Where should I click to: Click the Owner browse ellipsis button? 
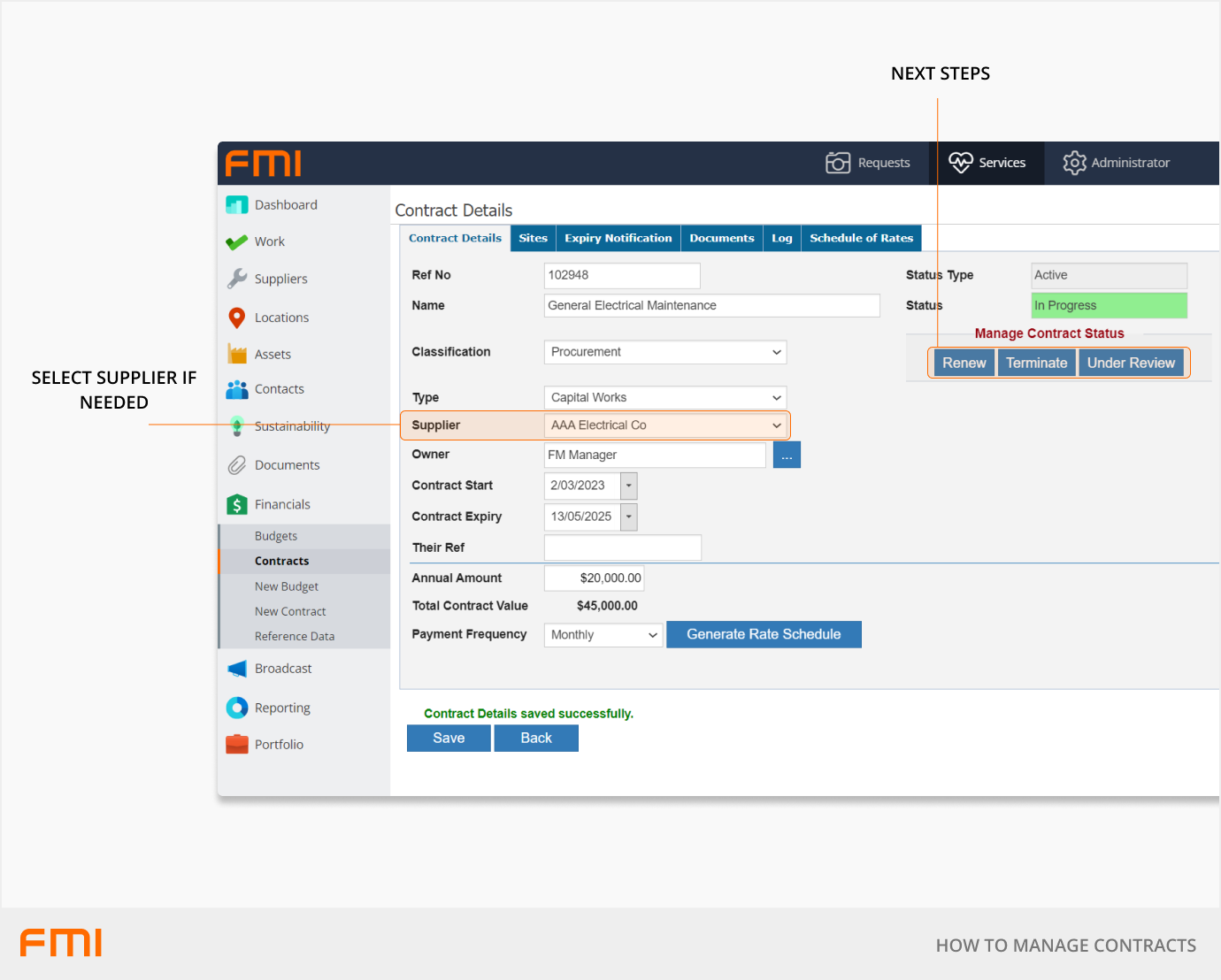tap(787, 456)
